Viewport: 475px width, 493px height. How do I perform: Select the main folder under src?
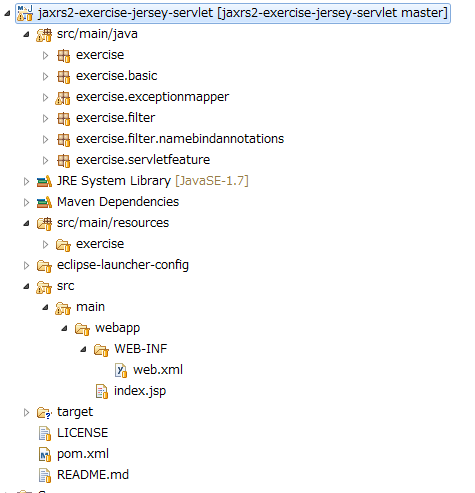[x=90, y=307]
